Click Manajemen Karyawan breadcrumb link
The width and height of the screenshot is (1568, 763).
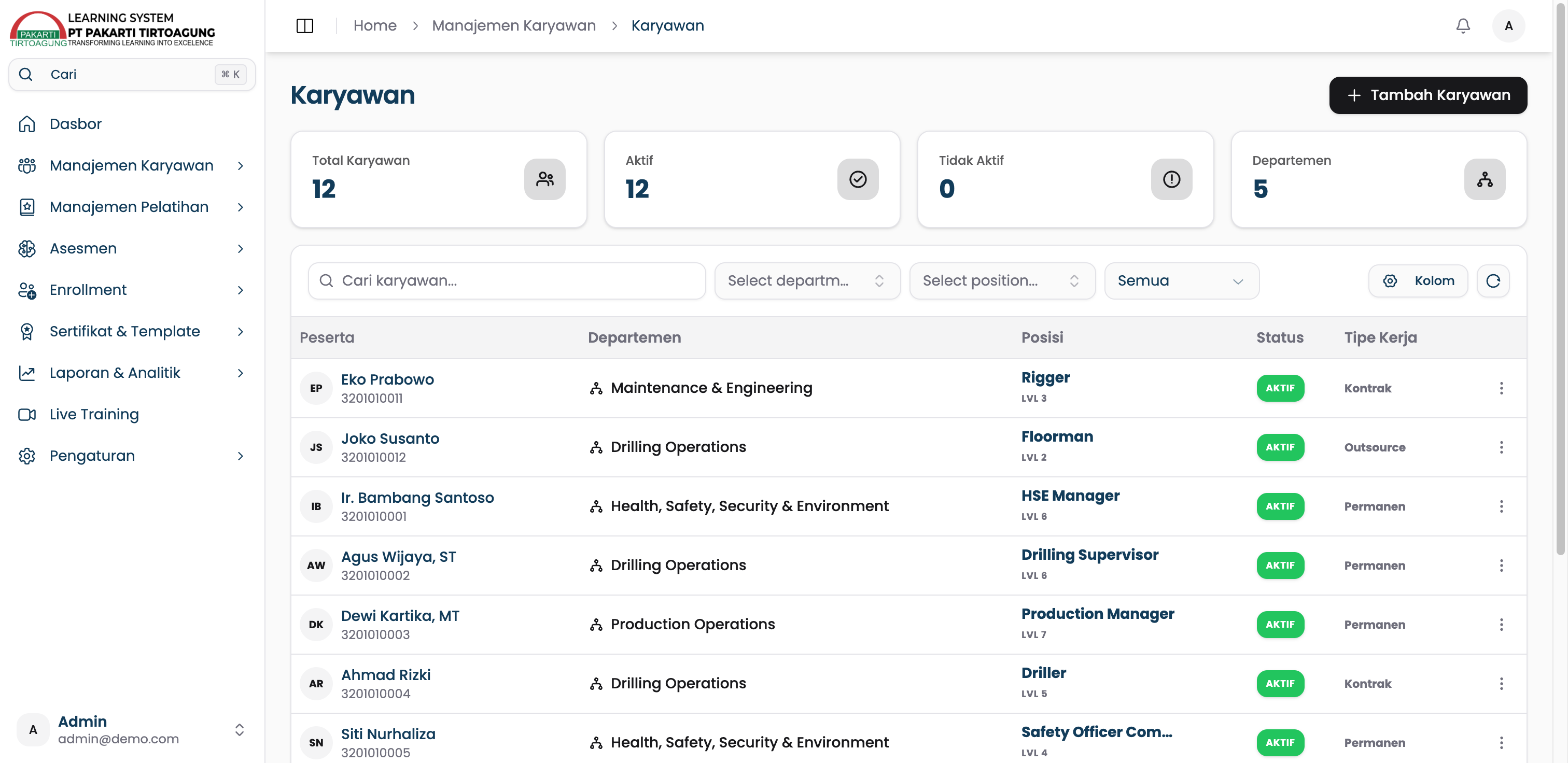coord(514,25)
